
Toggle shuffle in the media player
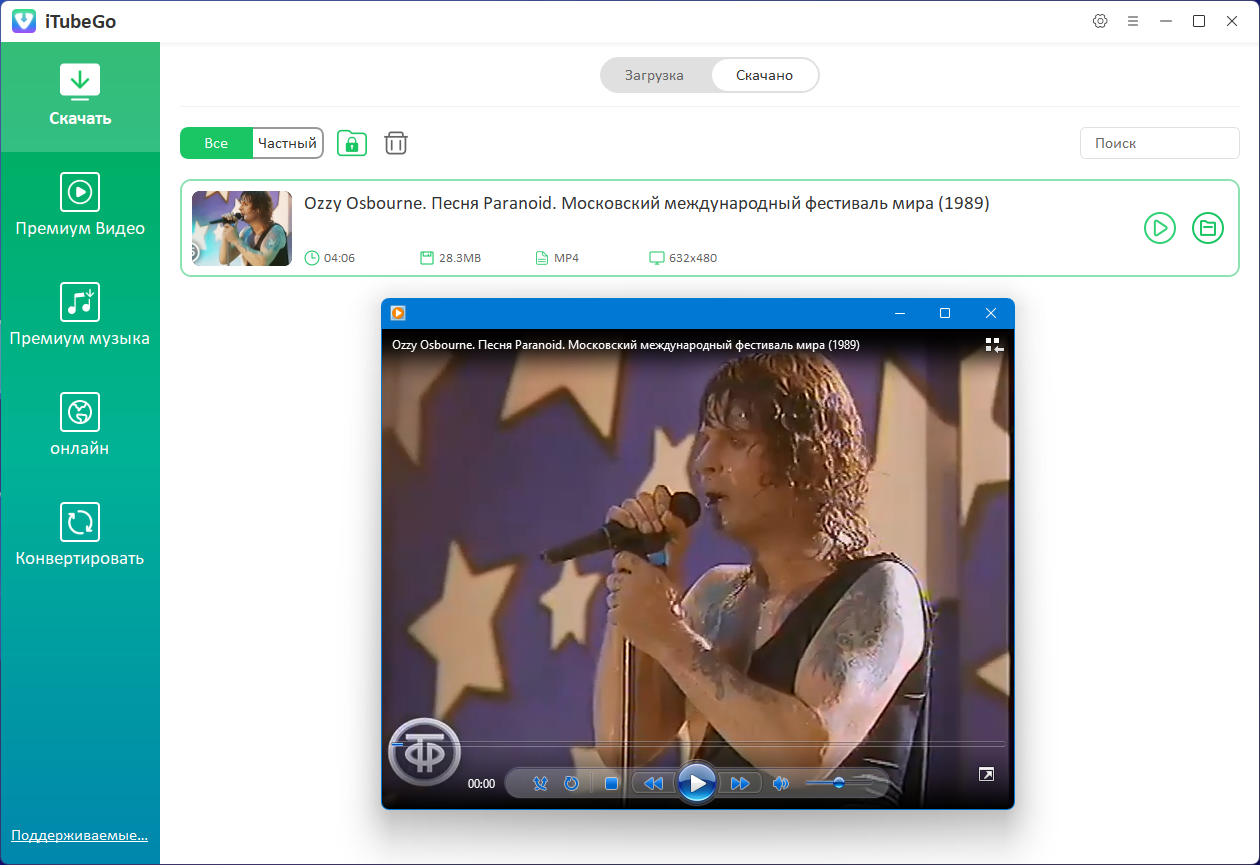tap(541, 783)
